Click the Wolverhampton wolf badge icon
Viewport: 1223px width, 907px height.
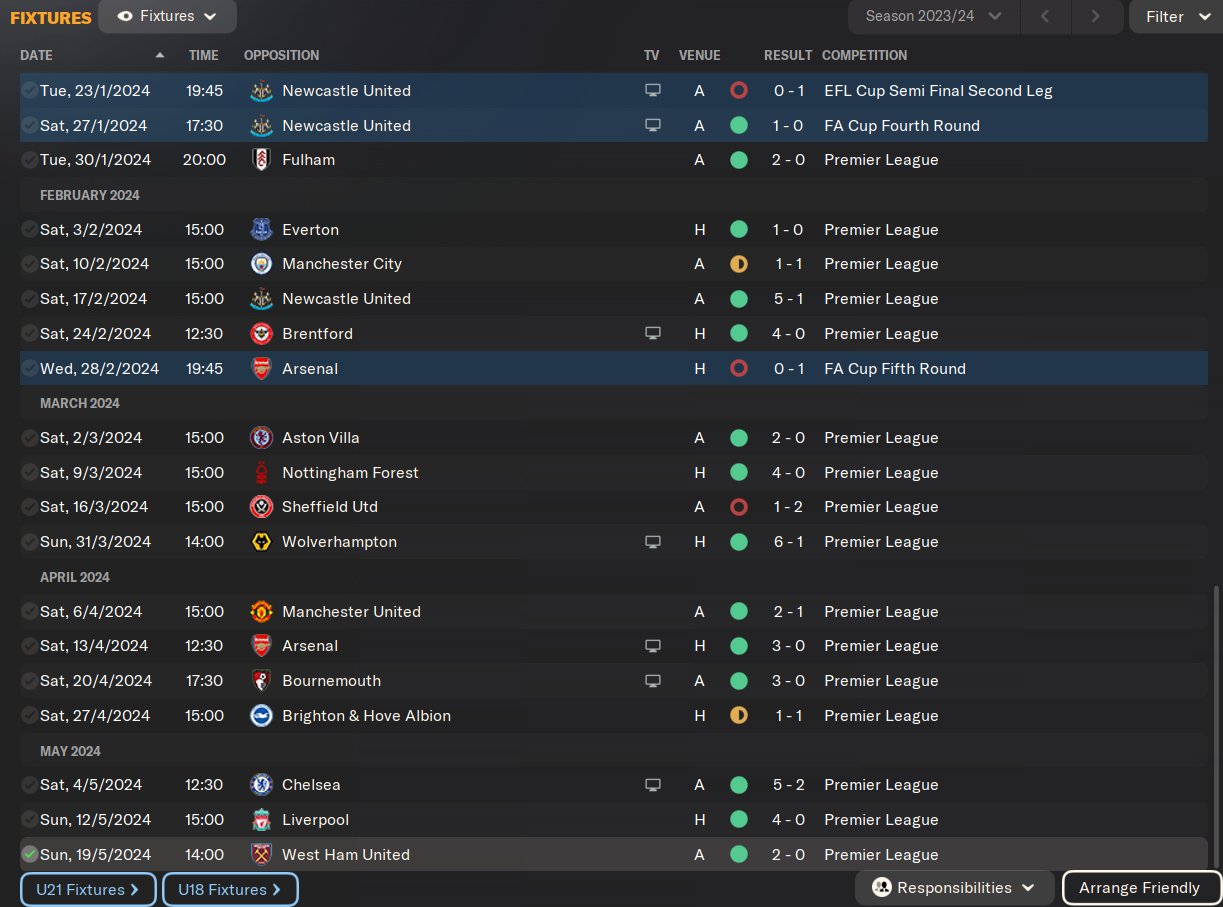coord(261,542)
